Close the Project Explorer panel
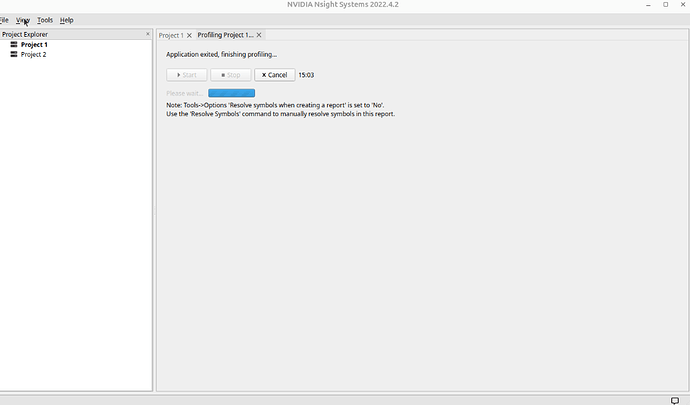 click(147, 34)
